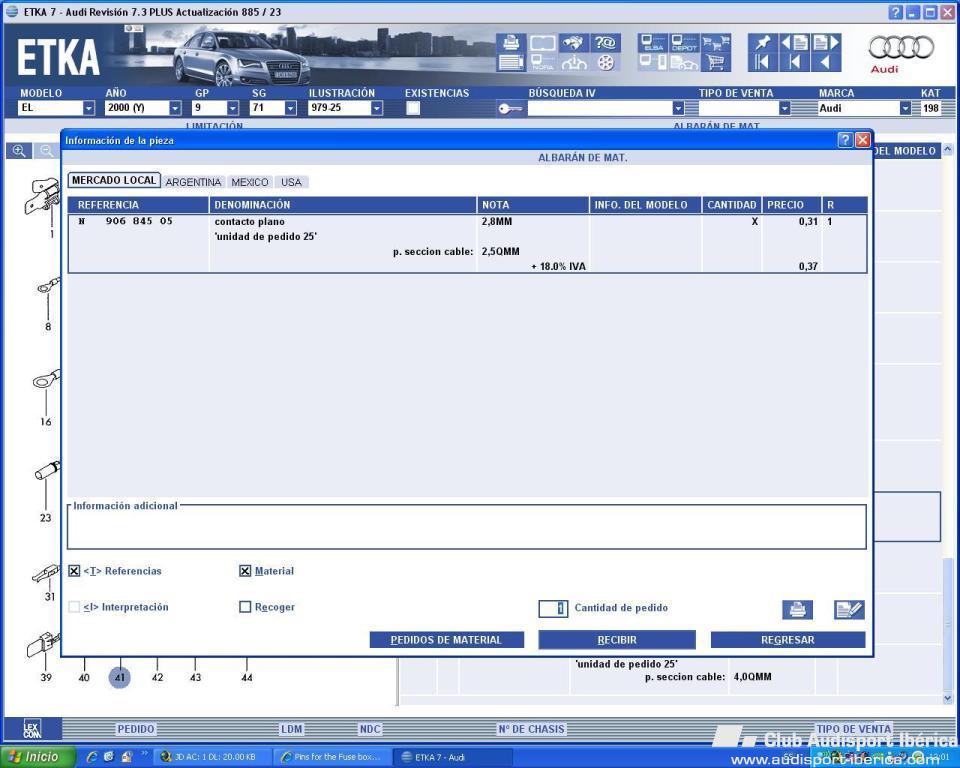Select illustration item number 44
Viewport: 960px width, 768px height.
click(247, 677)
